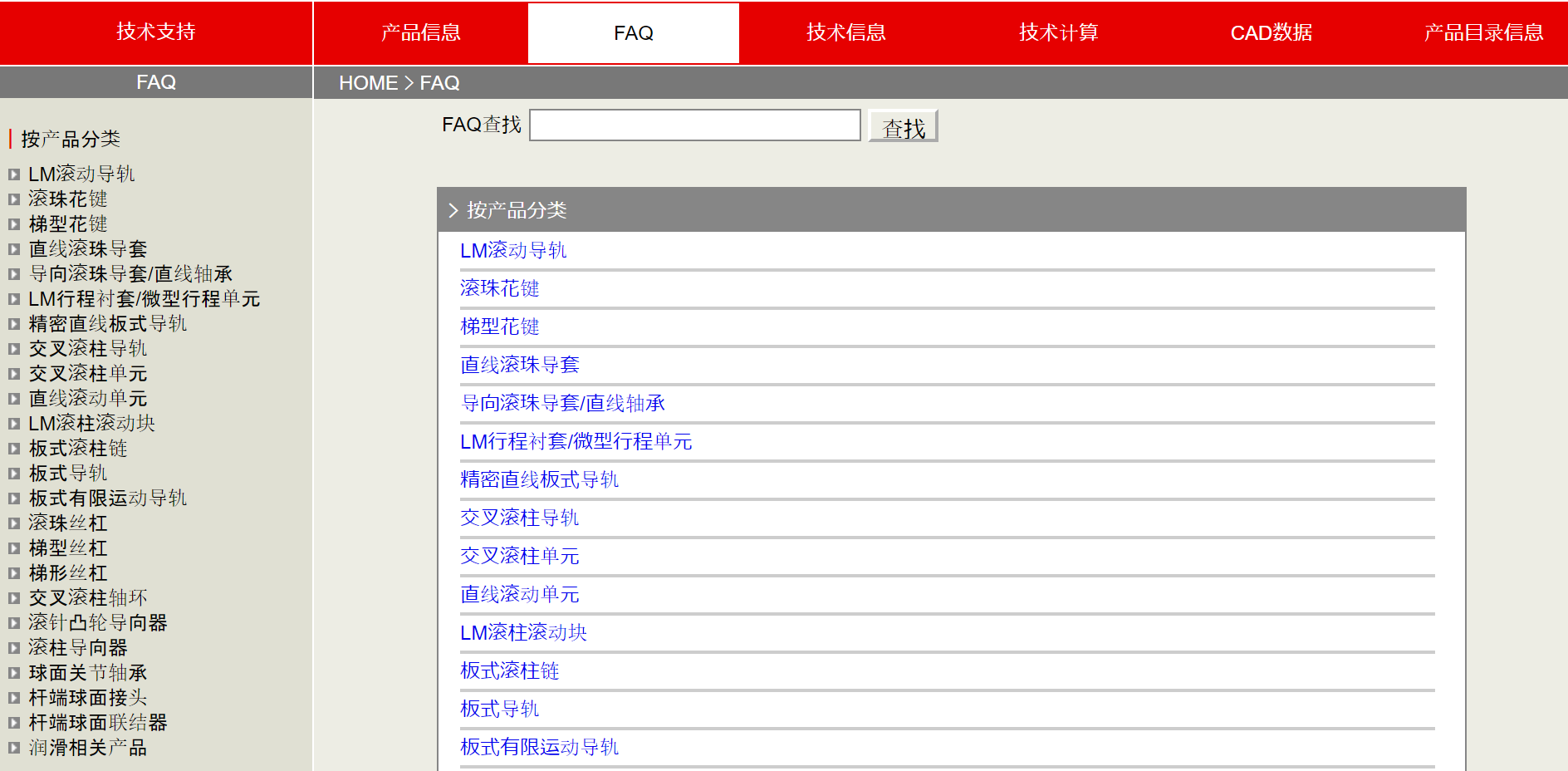Select sidebar text 润滑相关产品
Screen dimensions: 1568x771
coord(88,747)
